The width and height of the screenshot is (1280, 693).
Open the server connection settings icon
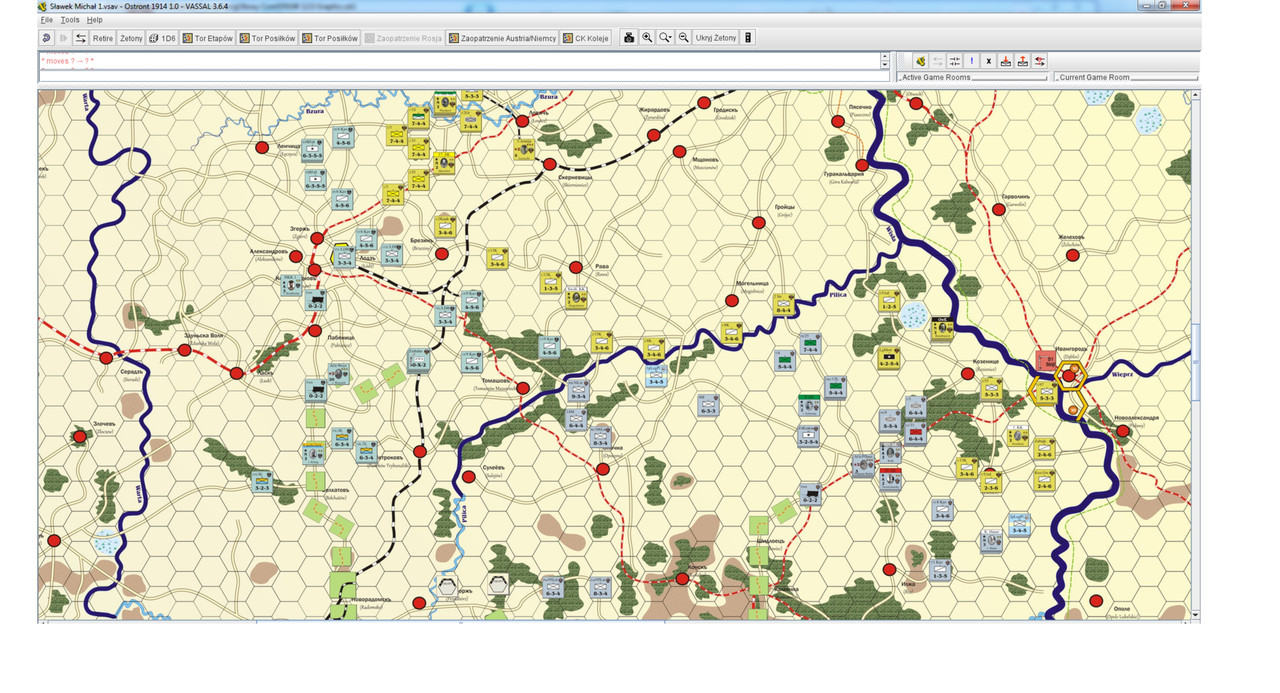point(955,61)
